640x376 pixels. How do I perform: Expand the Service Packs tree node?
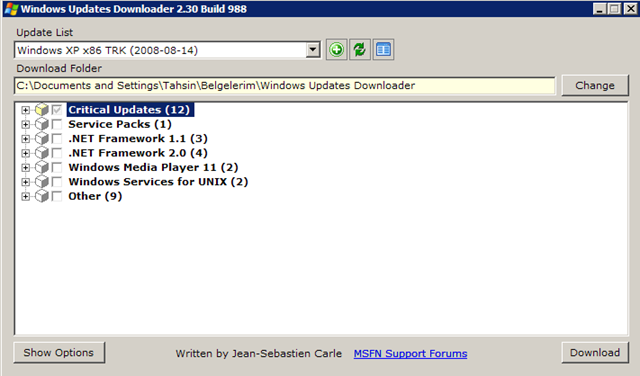click(25, 125)
